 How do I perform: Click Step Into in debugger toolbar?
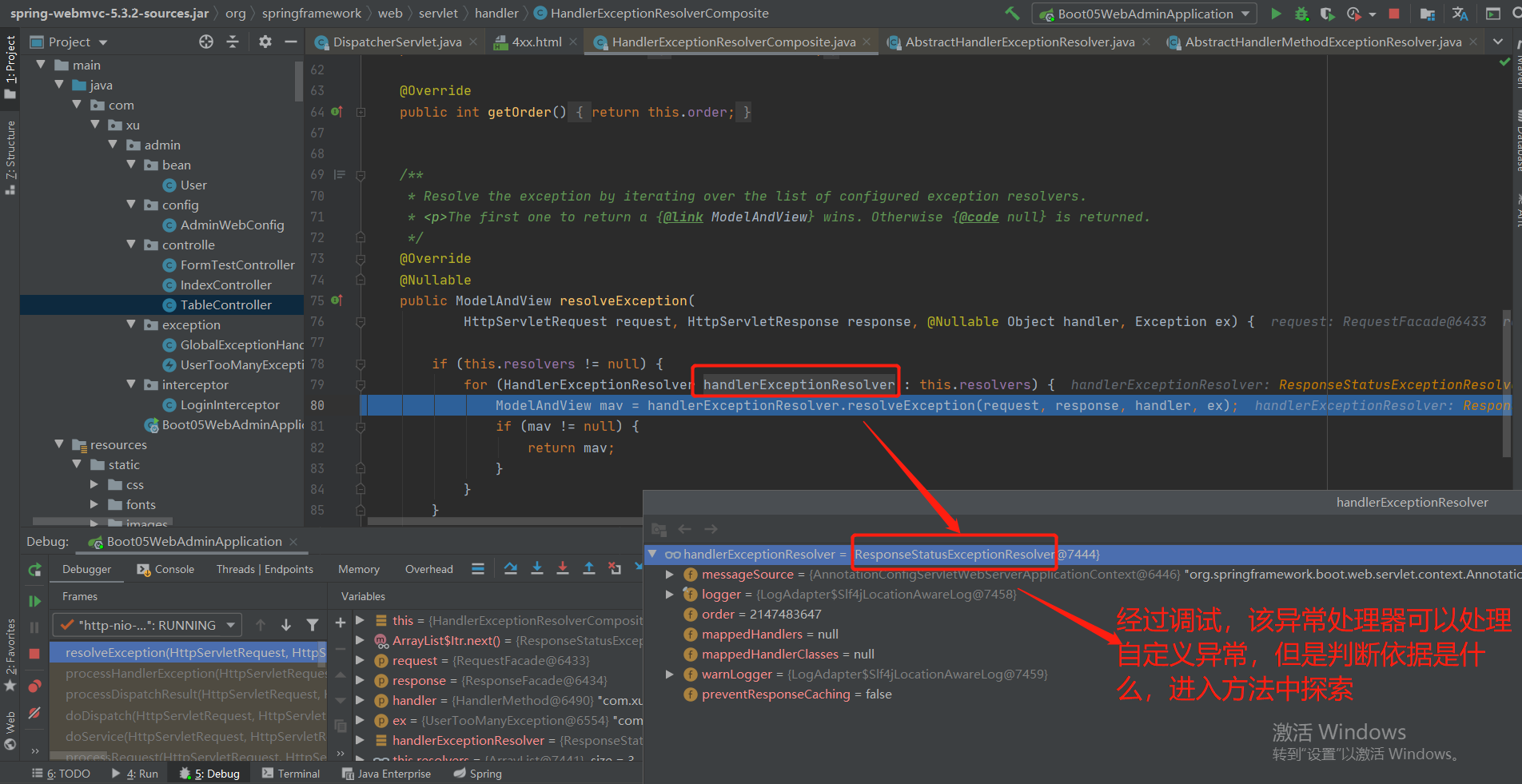click(x=537, y=568)
